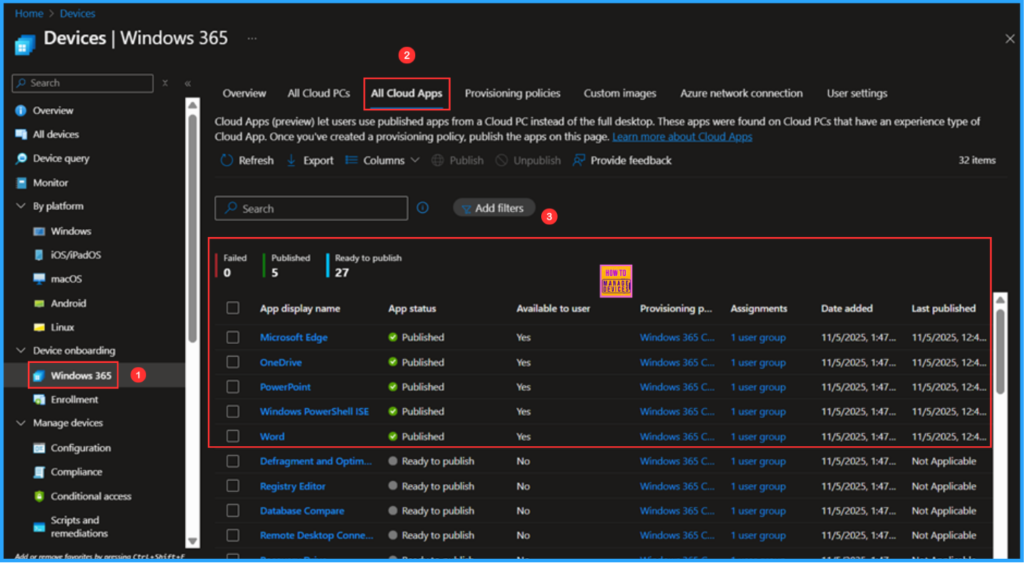Open the Azure network connection tab
The width and height of the screenshot is (1024, 563).
(741, 93)
